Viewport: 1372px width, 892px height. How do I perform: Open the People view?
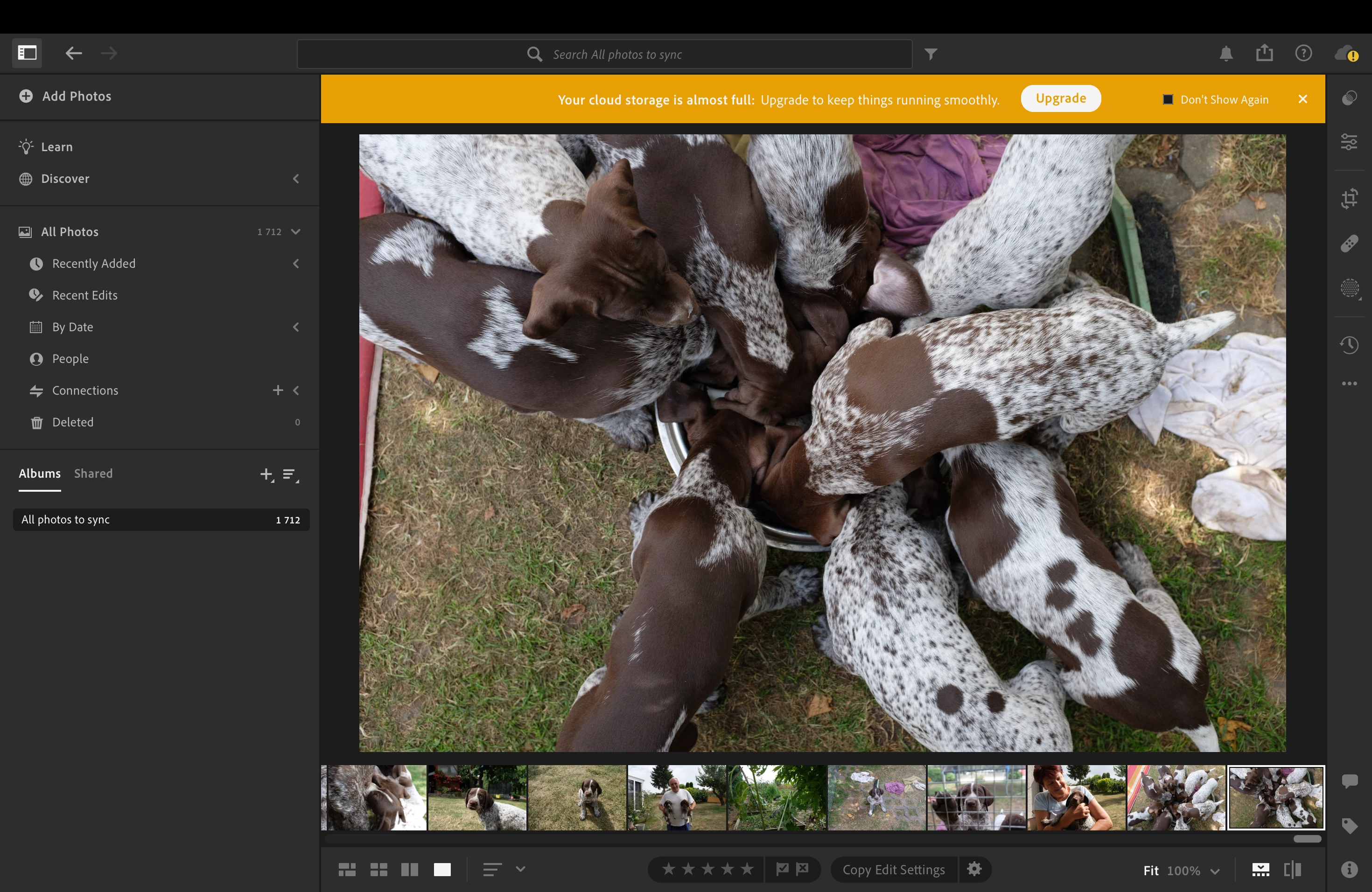tap(70, 359)
